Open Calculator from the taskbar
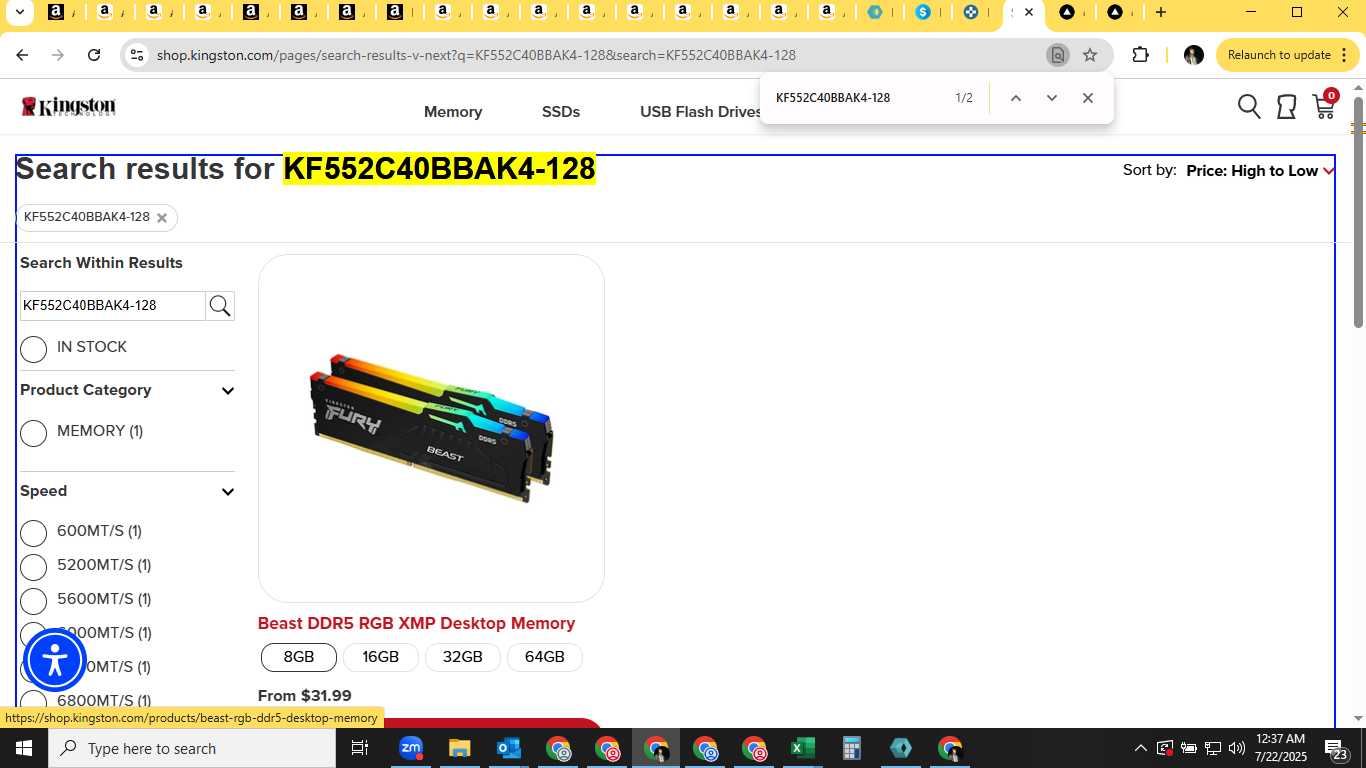This screenshot has height=768, width=1366. [851, 748]
